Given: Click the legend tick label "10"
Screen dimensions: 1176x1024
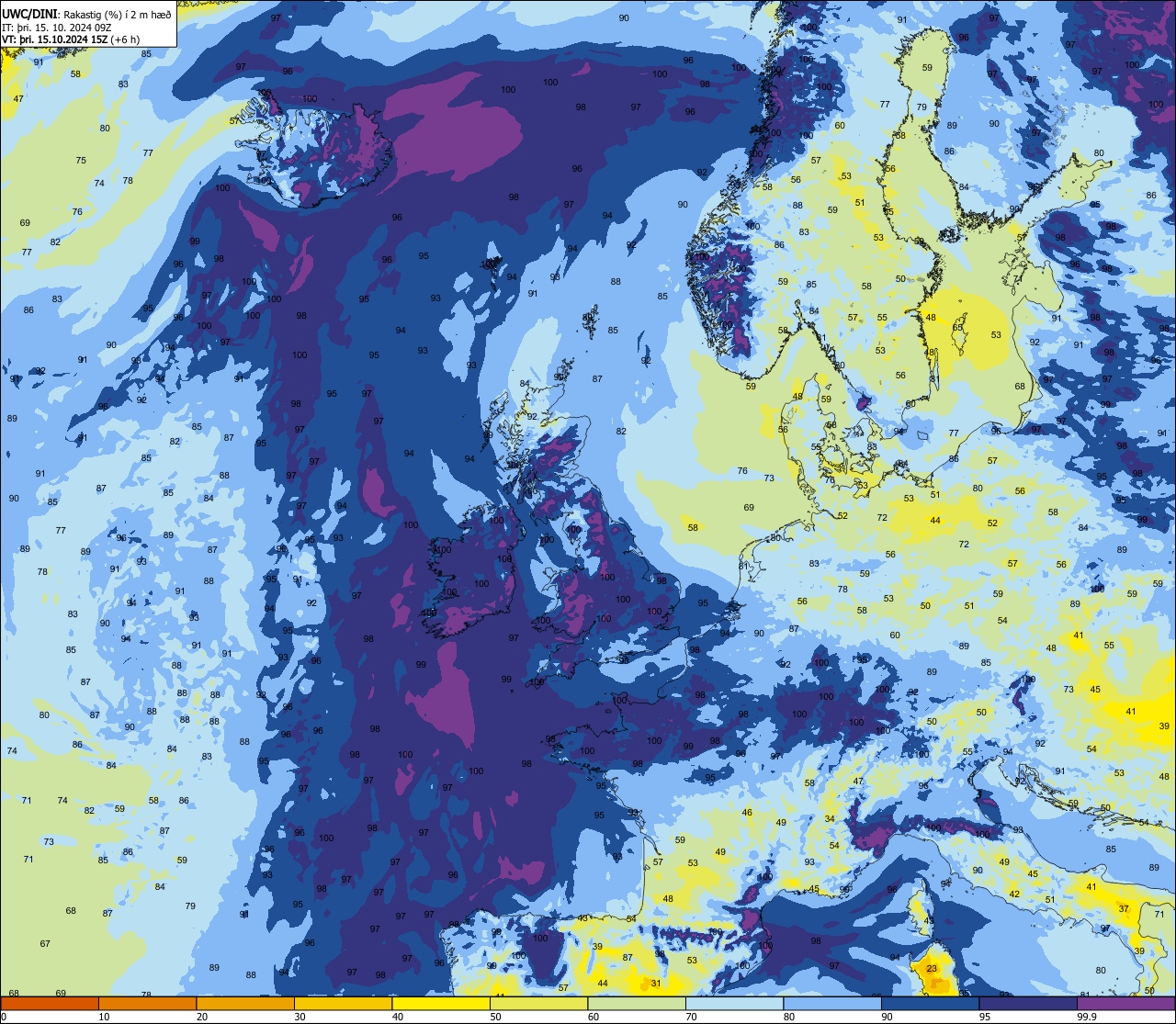Looking at the screenshot, I should (x=104, y=1017).
